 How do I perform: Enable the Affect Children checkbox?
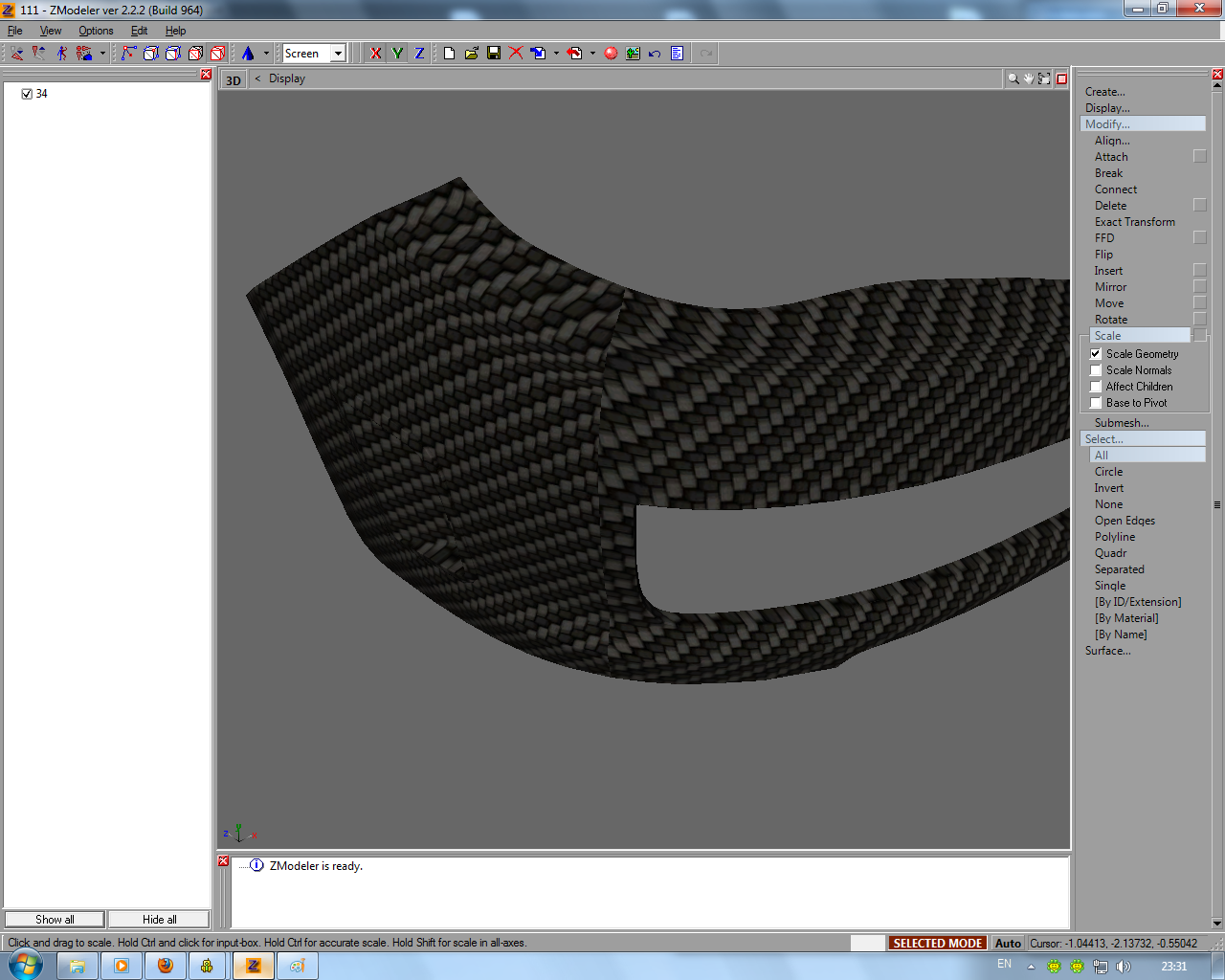(1096, 387)
